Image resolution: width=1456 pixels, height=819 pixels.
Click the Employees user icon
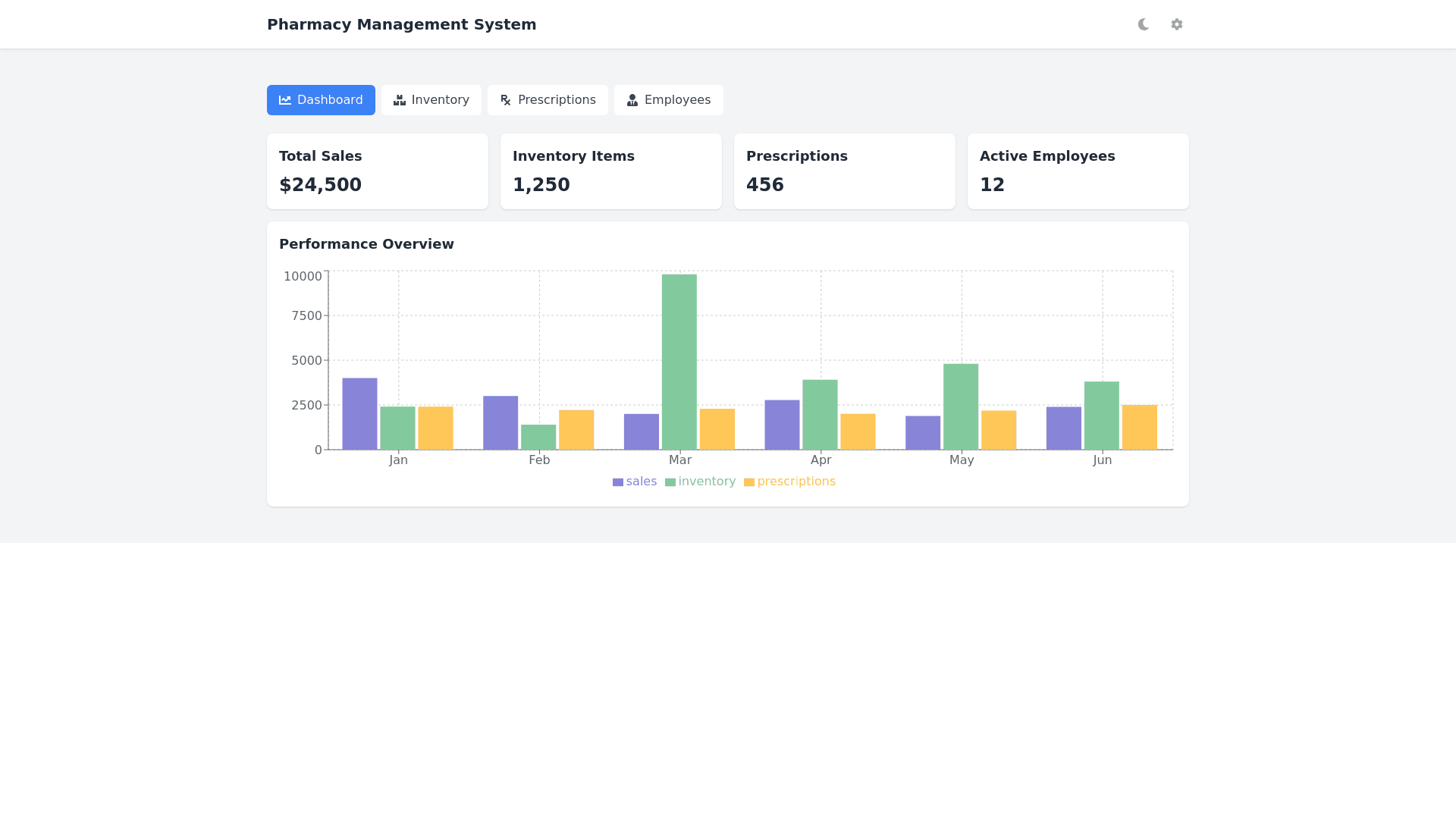[632, 100]
